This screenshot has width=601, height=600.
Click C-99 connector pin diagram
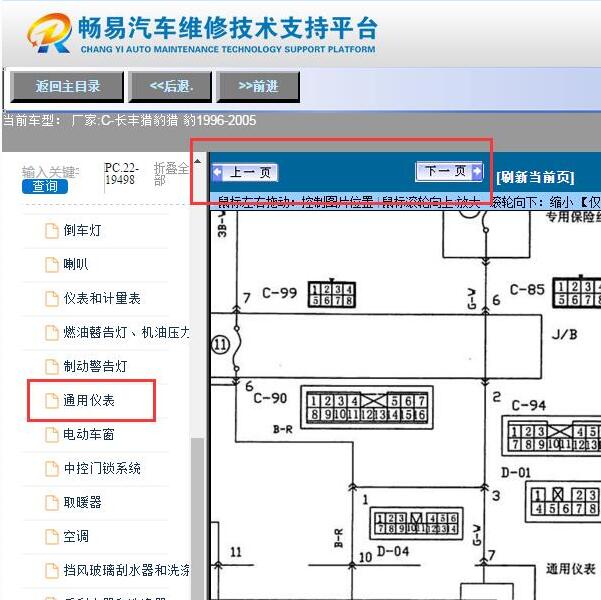pyautogui.click(x=332, y=294)
